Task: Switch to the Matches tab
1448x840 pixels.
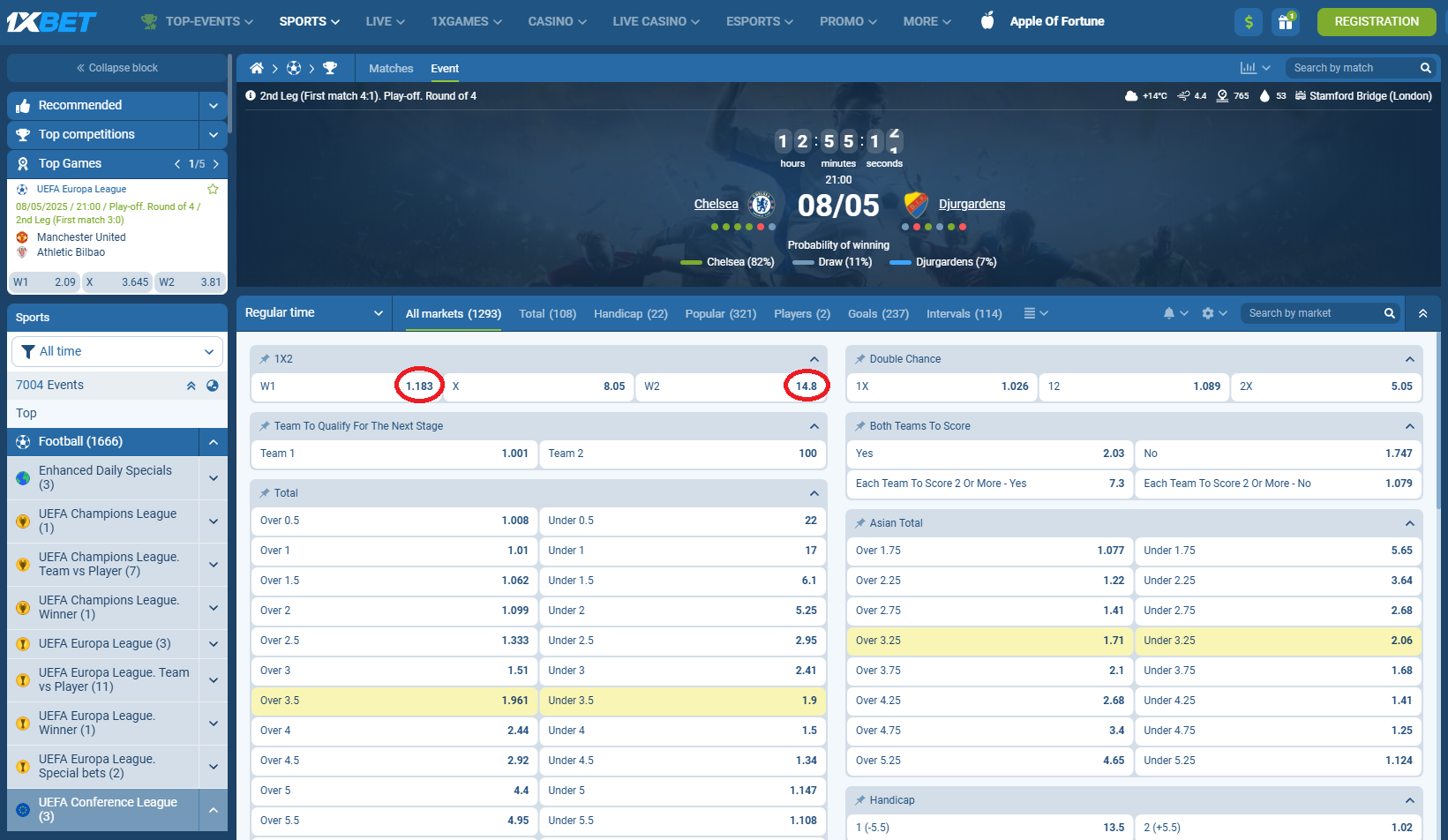Action: click(x=391, y=68)
